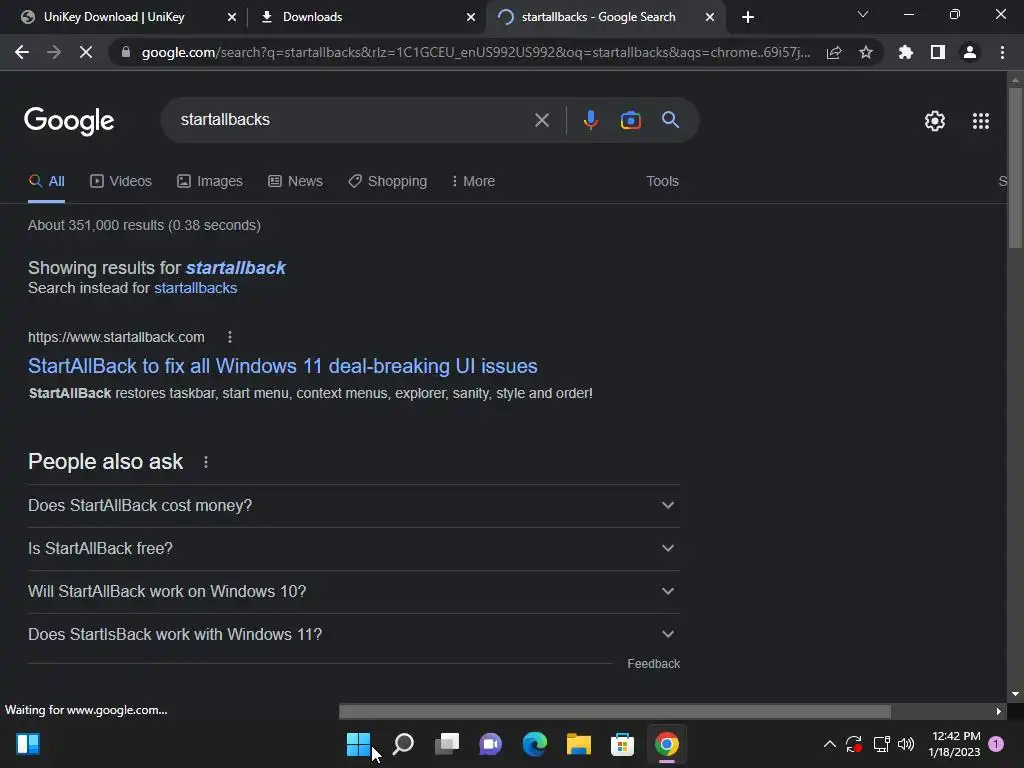This screenshot has height=768, width=1024.
Task: Open notification badge in system tray
Action: pos(996,744)
